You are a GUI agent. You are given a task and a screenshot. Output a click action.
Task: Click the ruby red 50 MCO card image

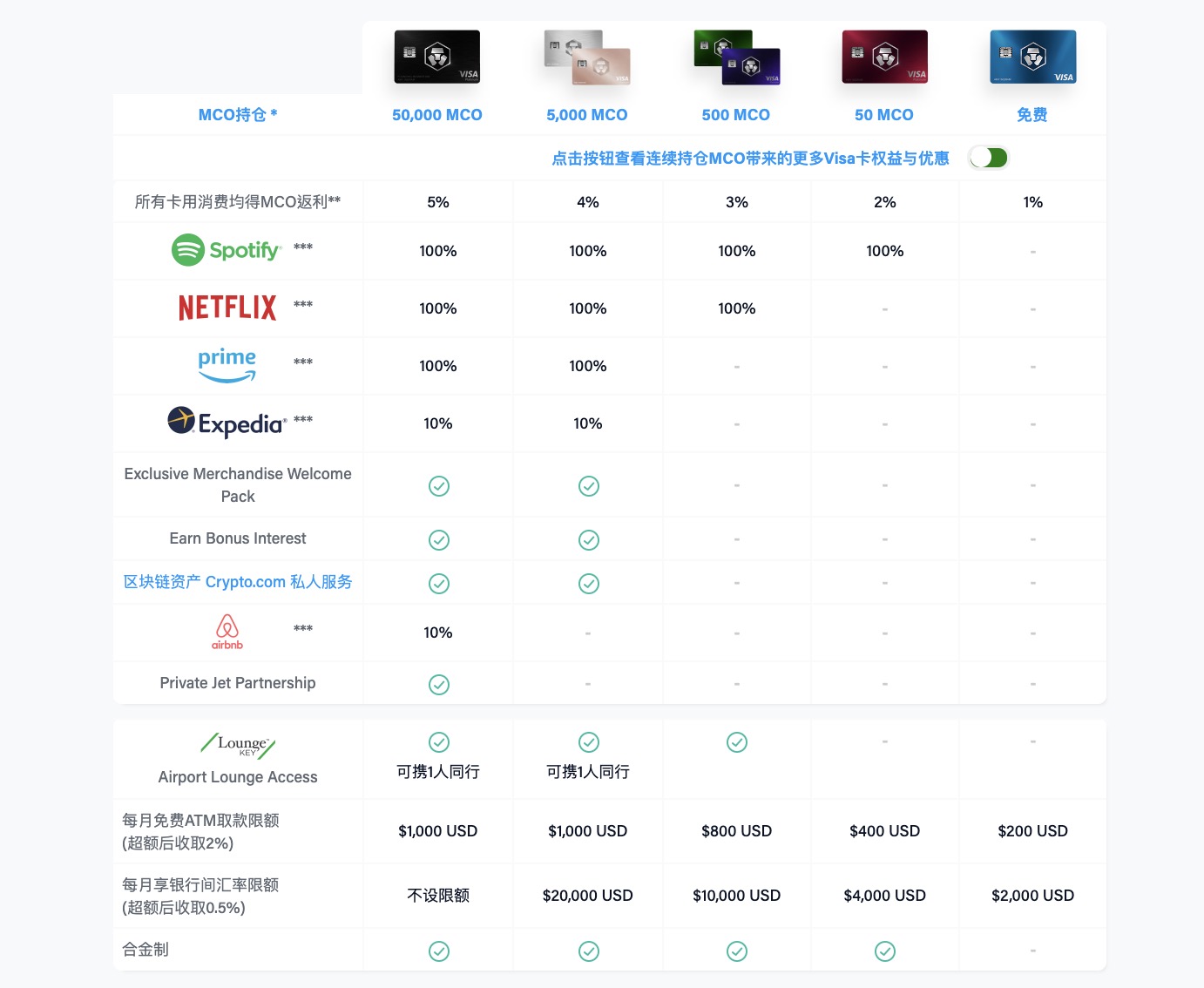(x=885, y=57)
